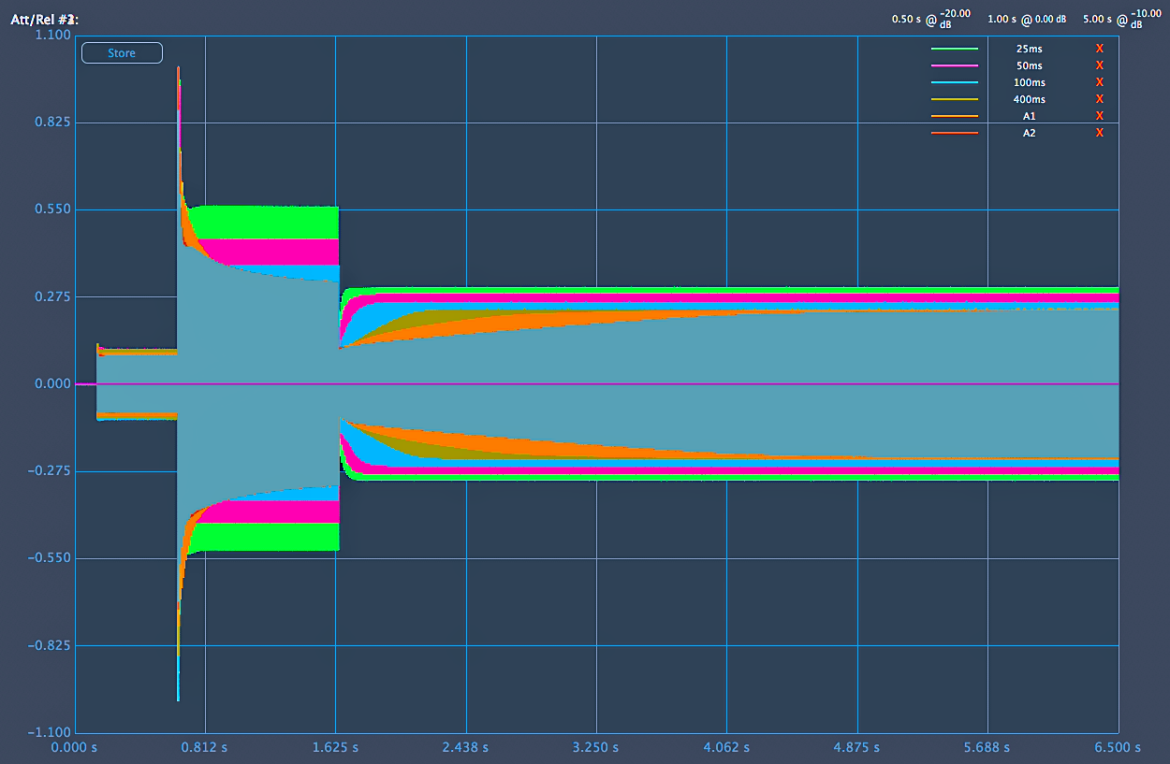Click the 4.875 s time axis label
This screenshot has height=764, width=1170.
(857, 748)
